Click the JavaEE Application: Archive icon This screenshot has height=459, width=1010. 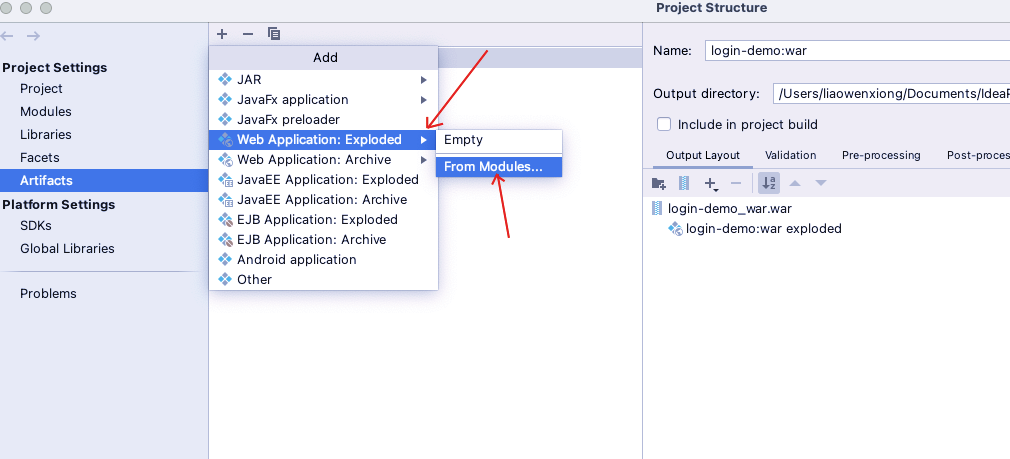click(225, 200)
